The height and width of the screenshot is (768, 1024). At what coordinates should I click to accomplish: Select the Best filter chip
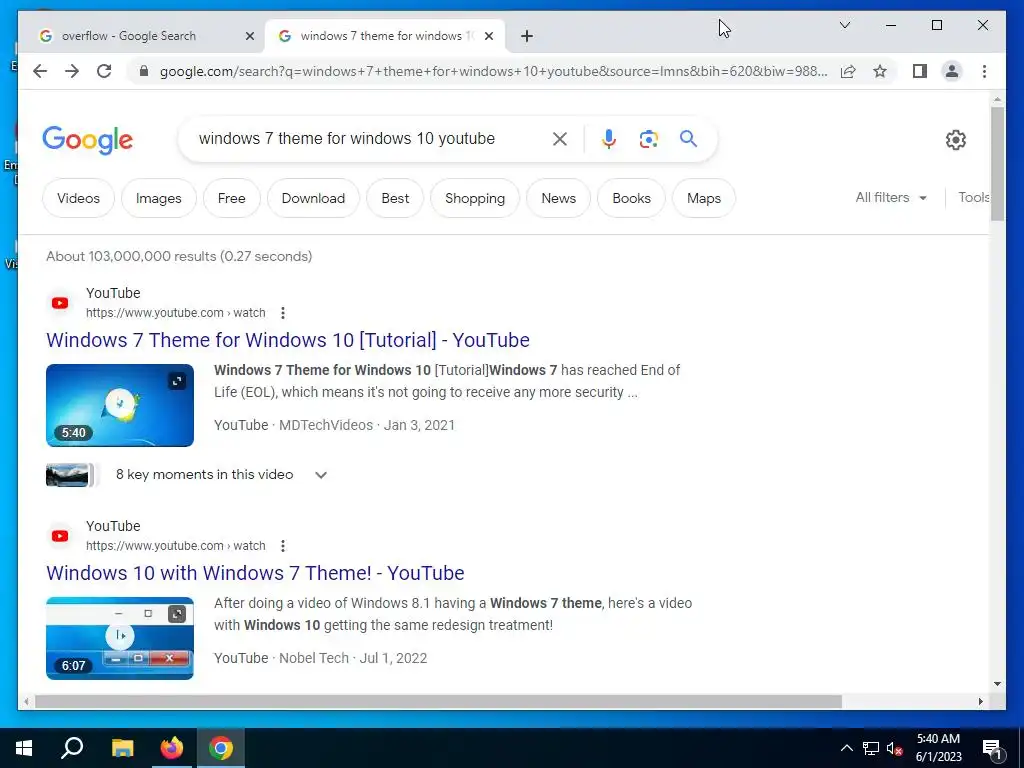[x=395, y=198]
